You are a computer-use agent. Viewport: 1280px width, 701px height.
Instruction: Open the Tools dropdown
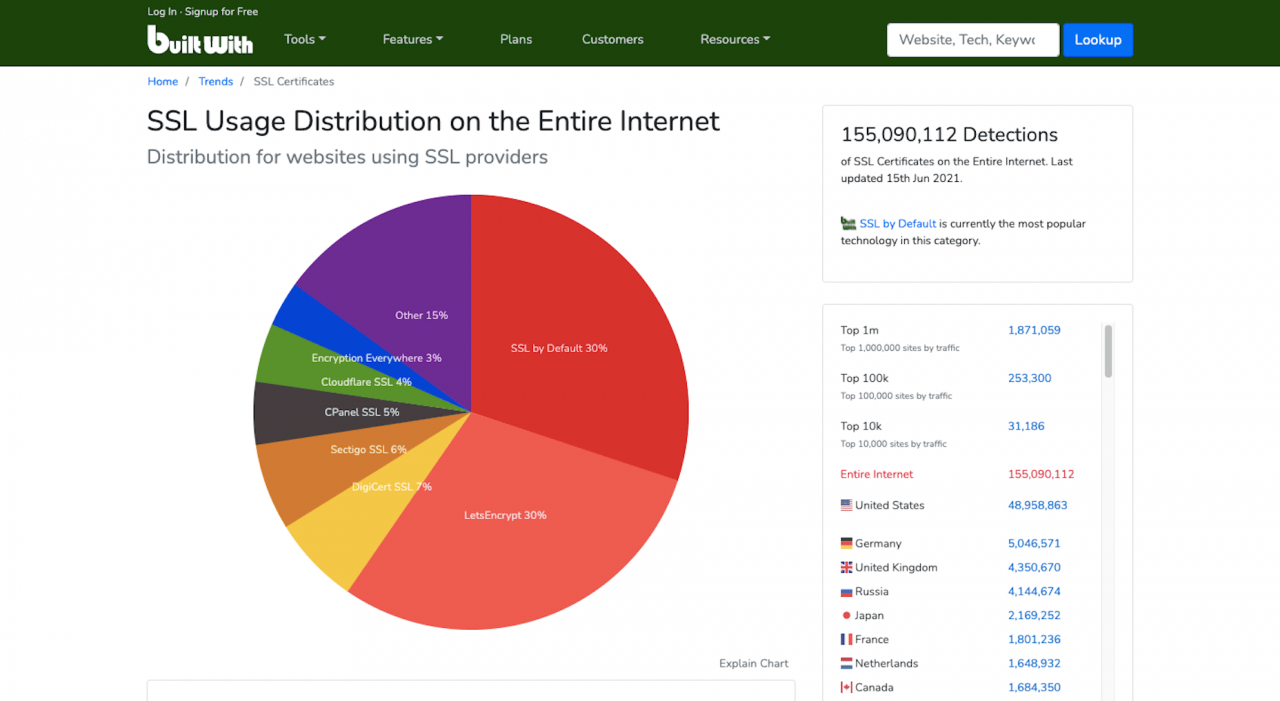pyautogui.click(x=304, y=39)
